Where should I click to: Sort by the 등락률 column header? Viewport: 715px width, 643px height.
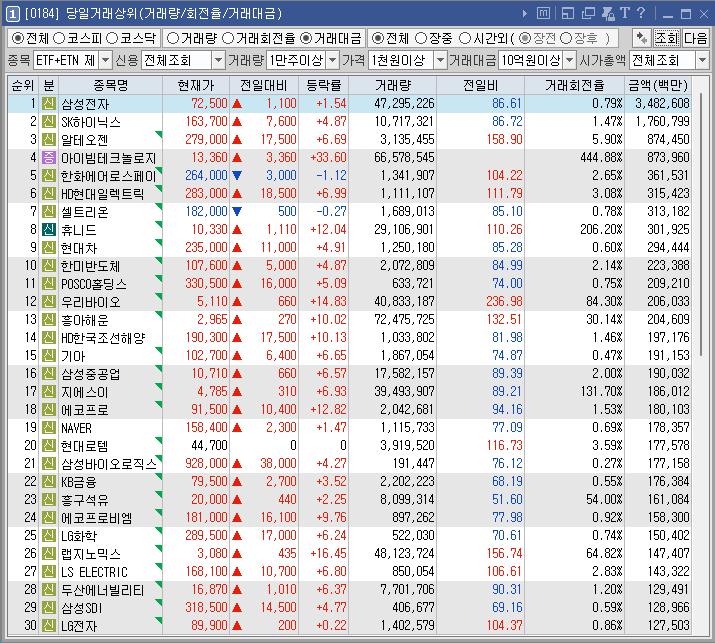click(323, 85)
